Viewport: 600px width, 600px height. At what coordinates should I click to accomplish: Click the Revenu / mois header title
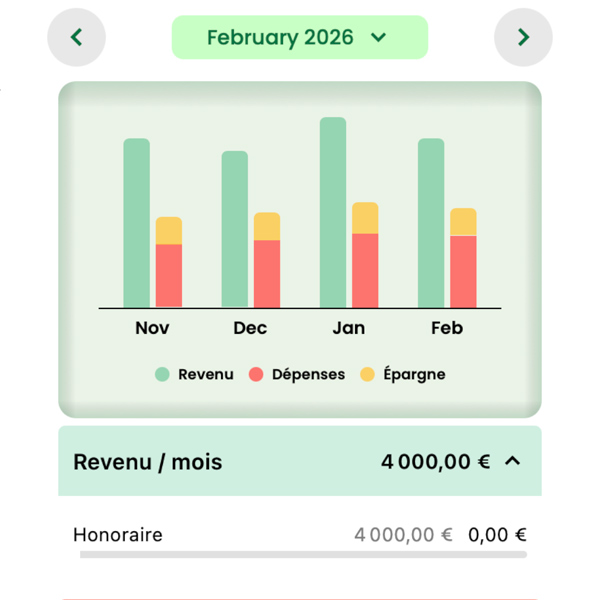click(148, 462)
